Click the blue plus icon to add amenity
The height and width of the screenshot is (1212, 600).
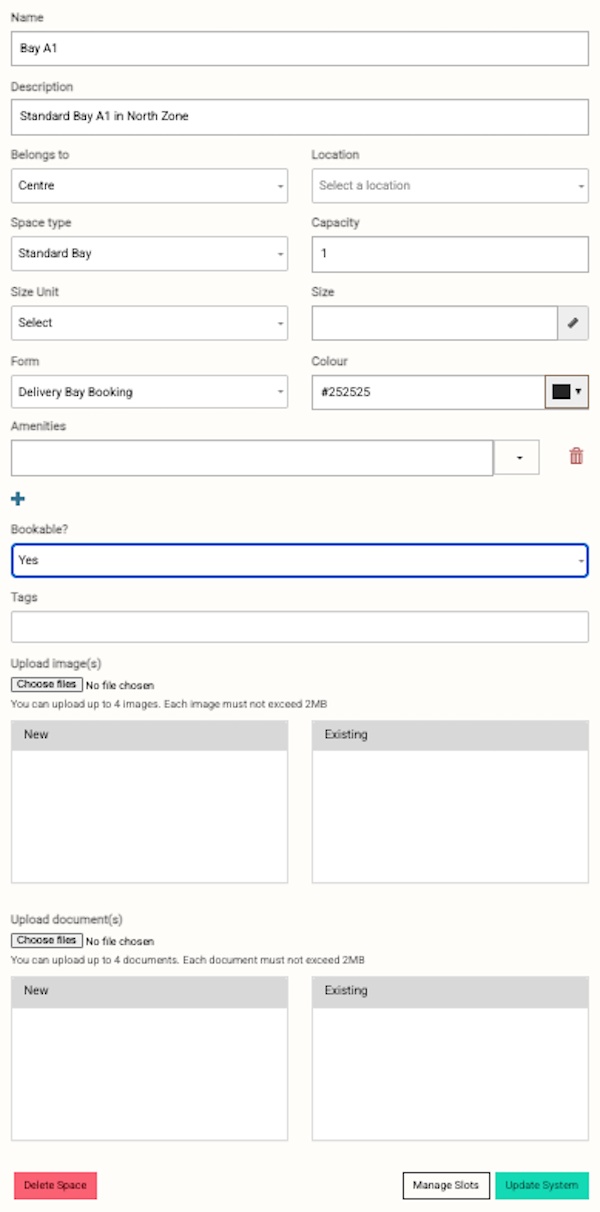(x=18, y=499)
